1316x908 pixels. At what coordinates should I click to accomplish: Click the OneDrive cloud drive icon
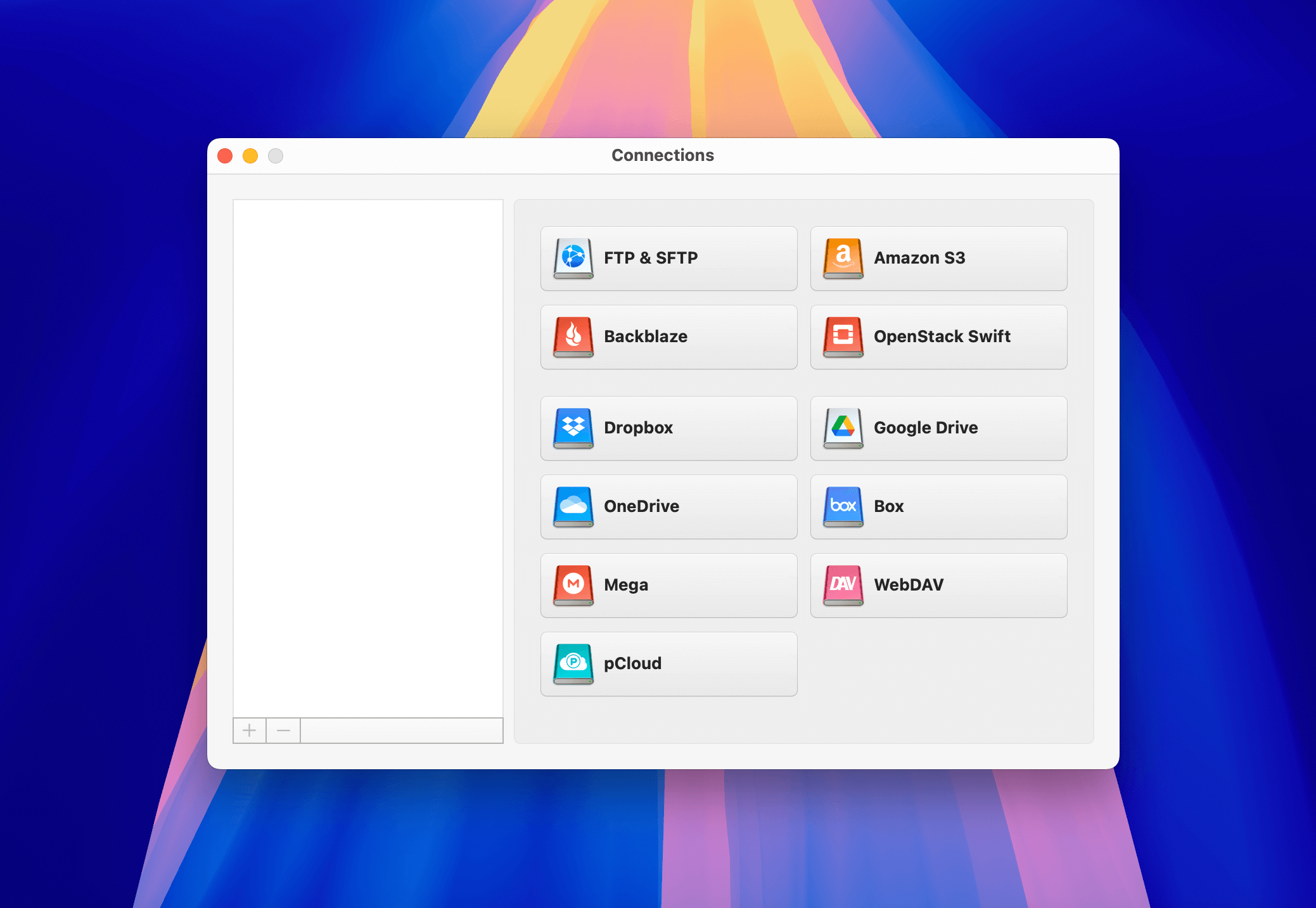pyautogui.click(x=573, y=507)
